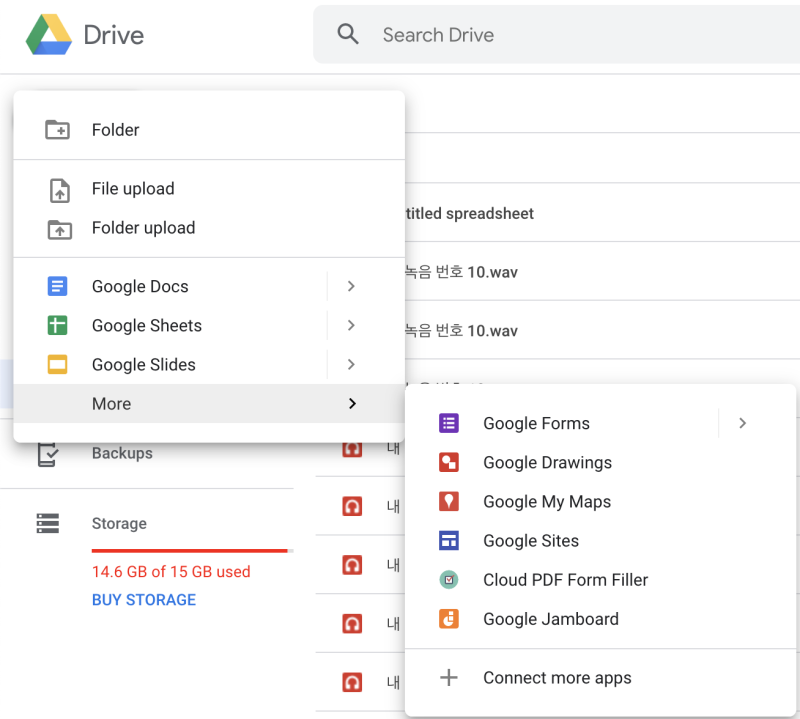800x719 pixels.
Task: Click the Cloud PDF Form Filler icon
Action: click(x=449, y=579)
